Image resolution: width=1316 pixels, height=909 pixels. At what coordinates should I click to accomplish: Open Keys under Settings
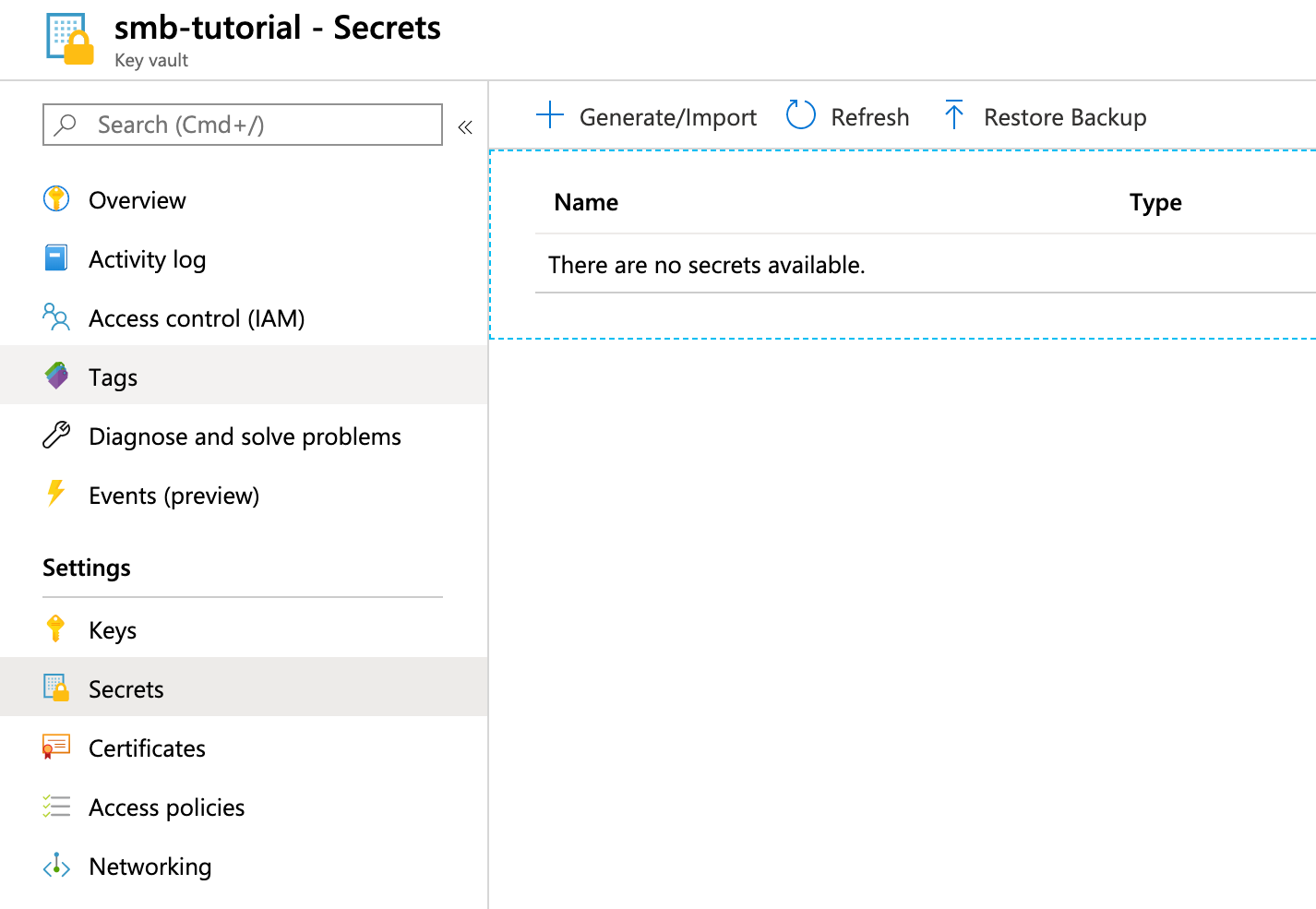tap(244, 630)
